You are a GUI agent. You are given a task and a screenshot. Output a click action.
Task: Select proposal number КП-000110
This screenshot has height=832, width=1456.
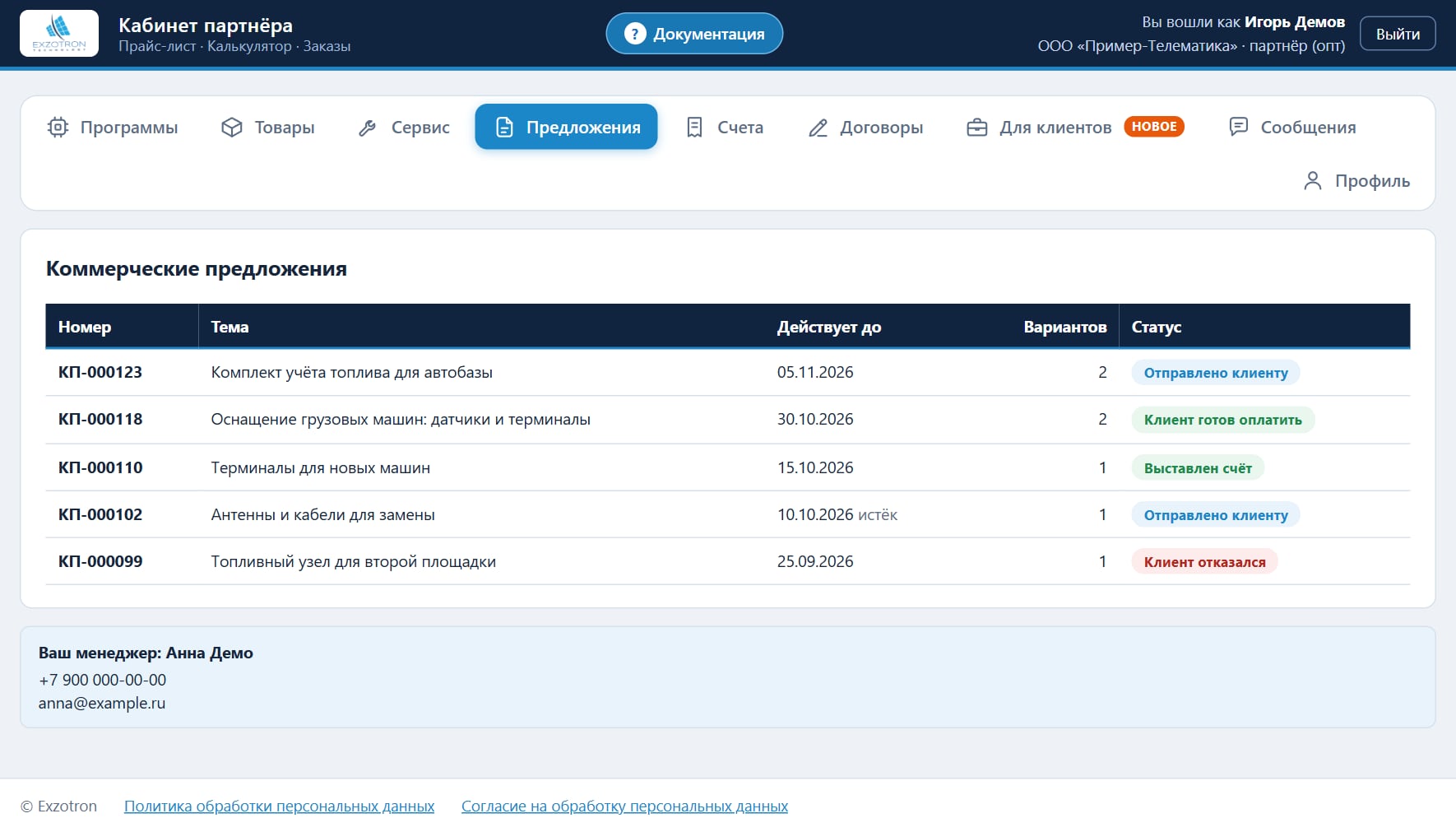click(x=100, y=467)
